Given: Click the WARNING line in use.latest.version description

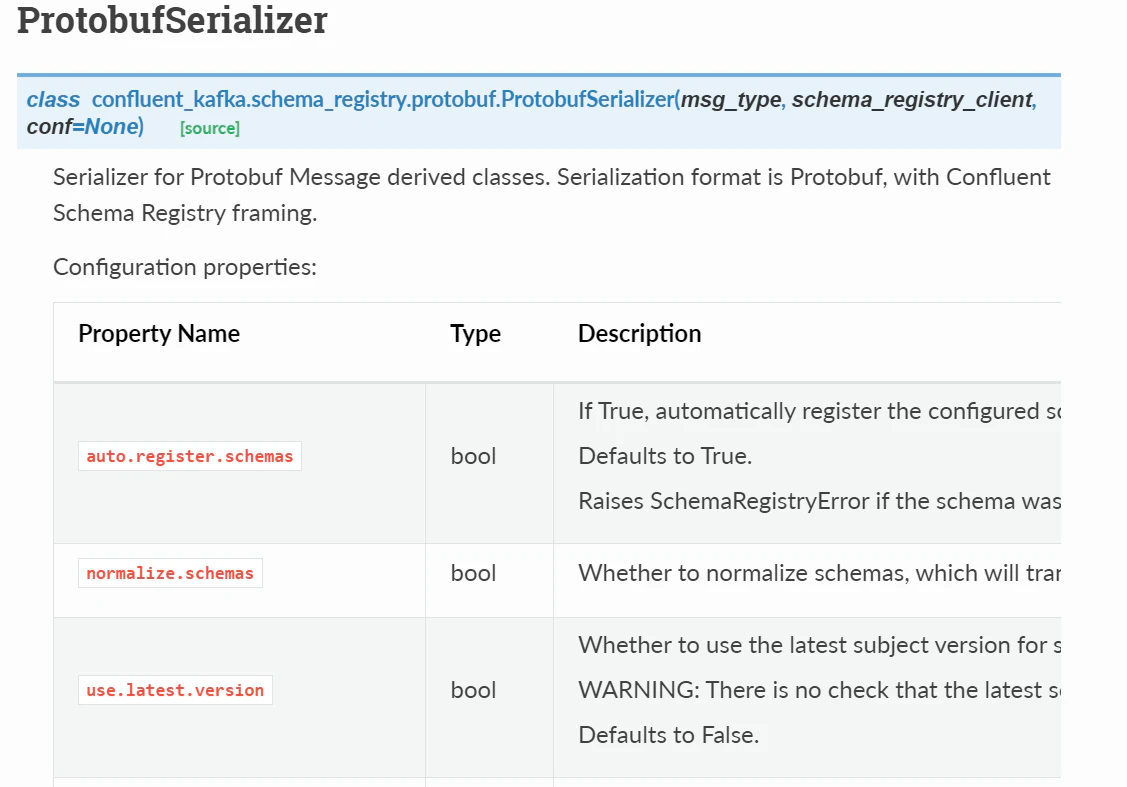Looking at the screenshot, I should 818,690.
